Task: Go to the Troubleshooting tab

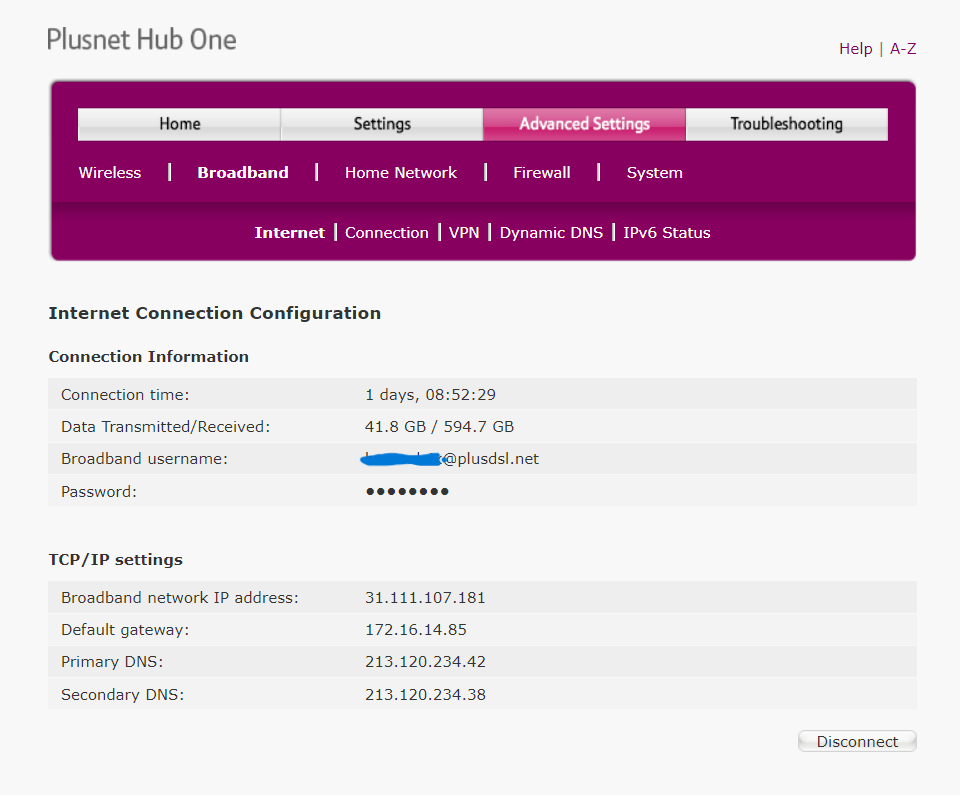Action: (786, 124)
